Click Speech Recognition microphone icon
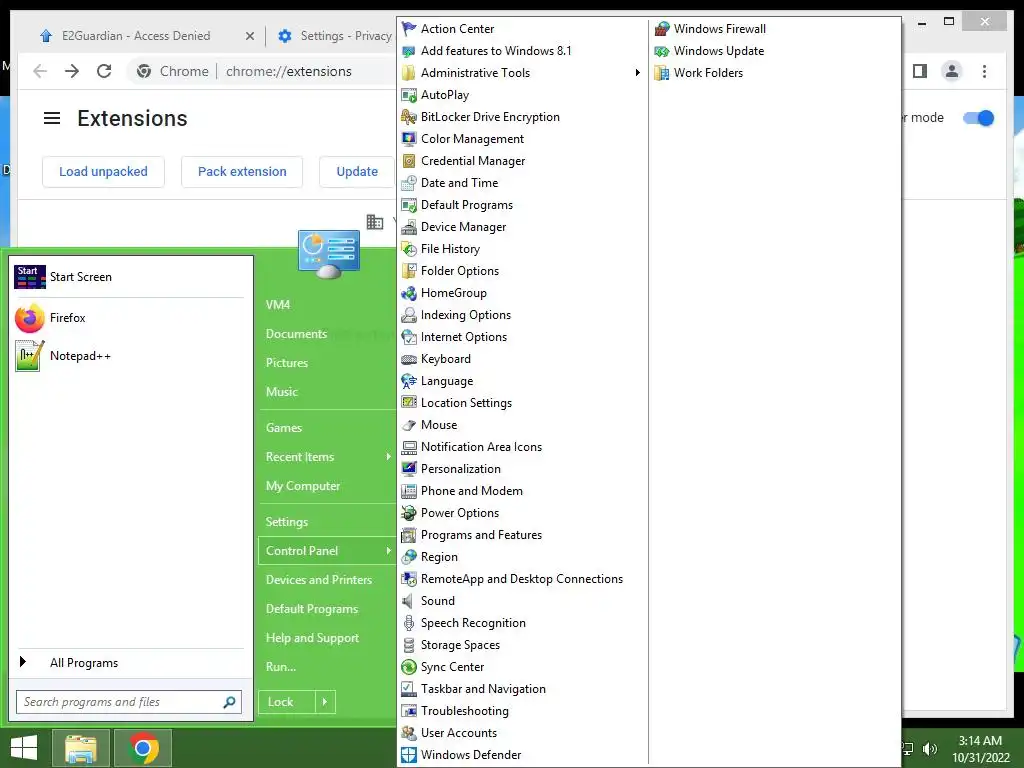 [409, 623]
